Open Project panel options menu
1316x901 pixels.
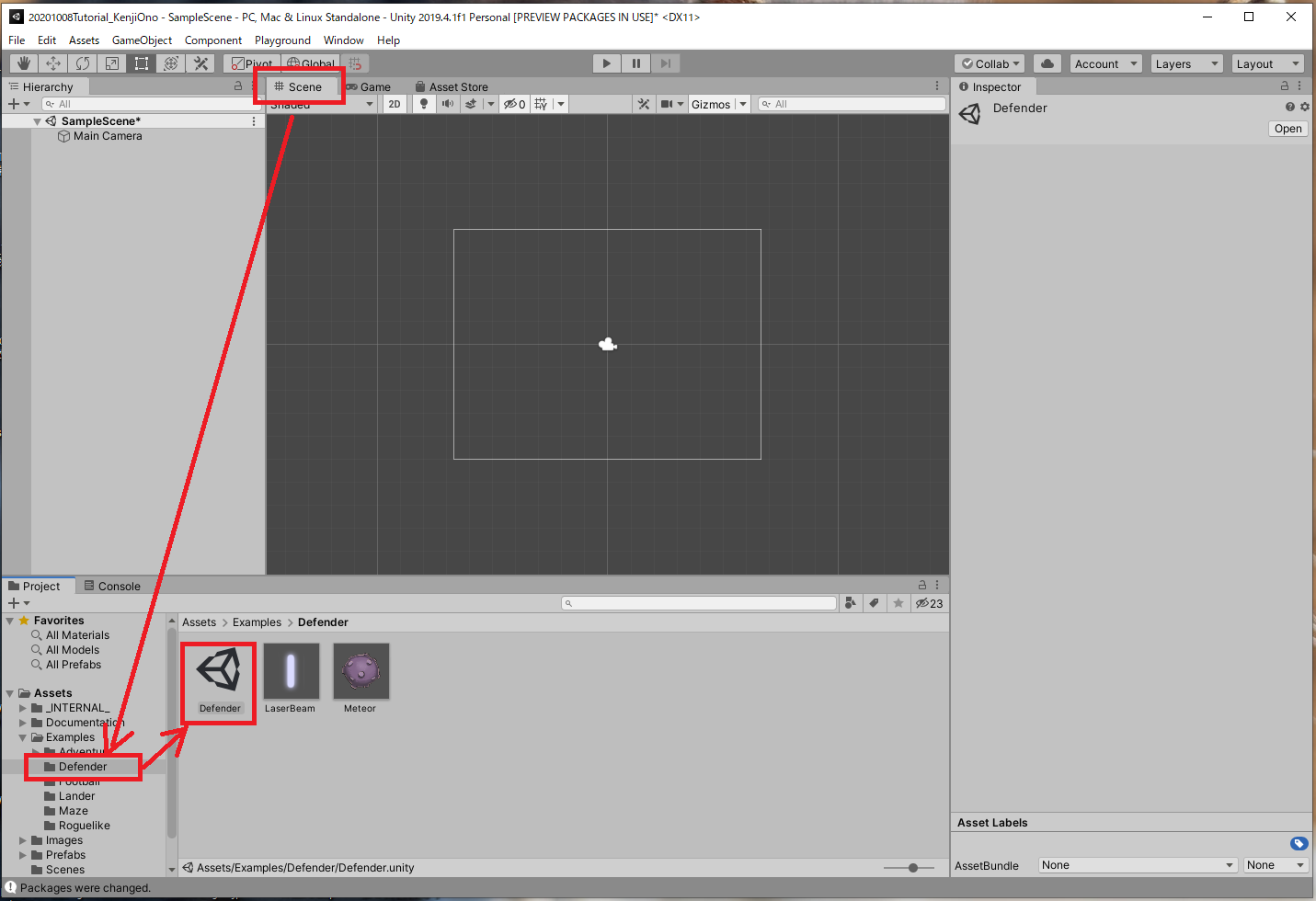pos(937,585)
